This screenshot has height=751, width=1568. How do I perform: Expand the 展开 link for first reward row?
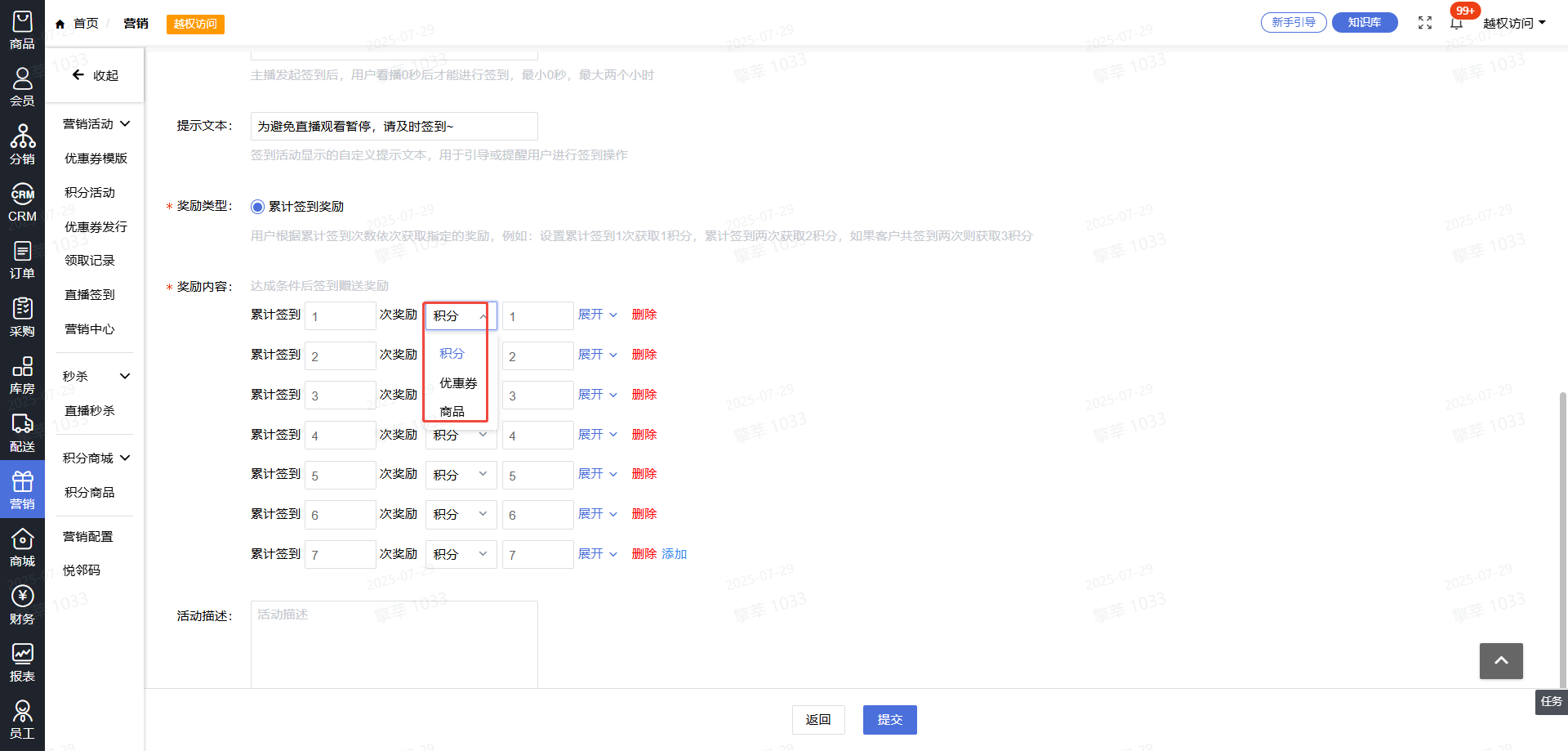tap(597, 315)
